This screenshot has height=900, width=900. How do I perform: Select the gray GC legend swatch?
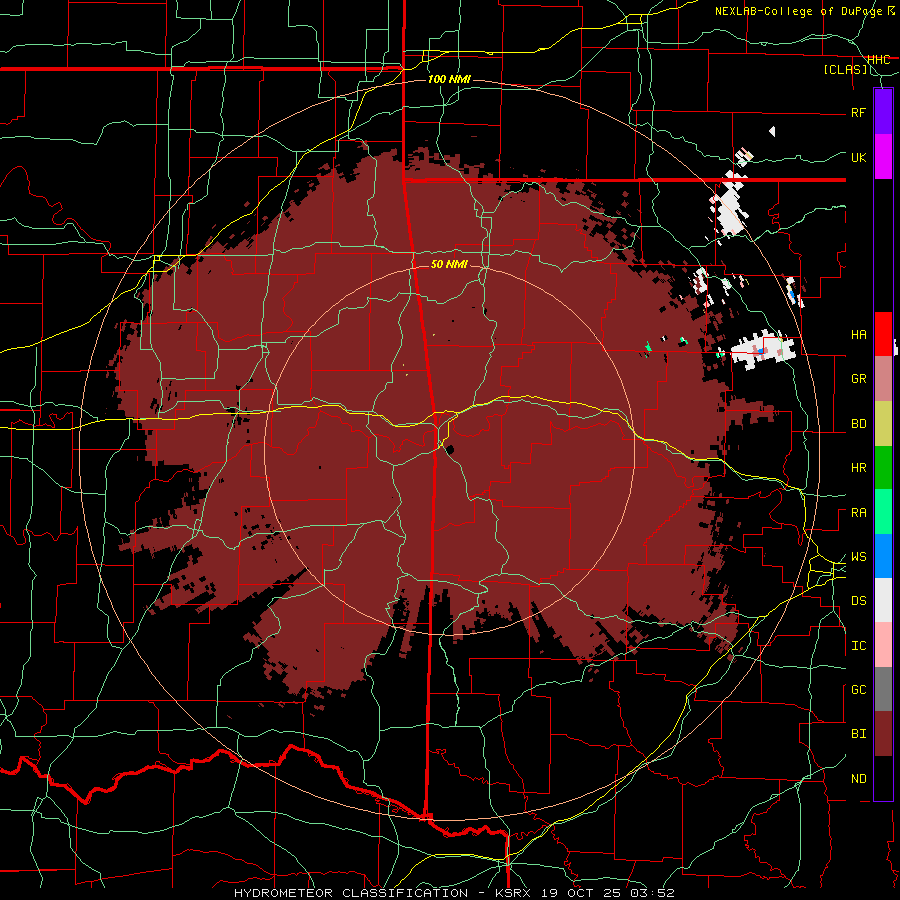click(883, 689)
